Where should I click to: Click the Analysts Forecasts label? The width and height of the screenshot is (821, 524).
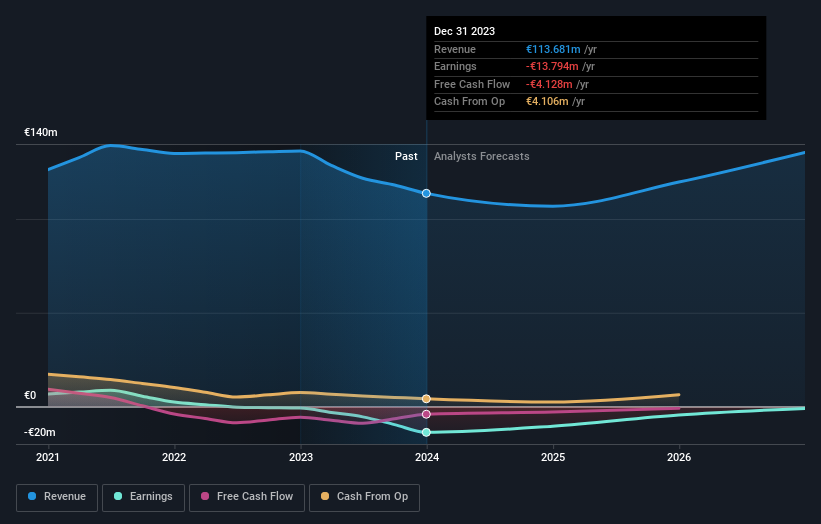(x=482, y=157)
